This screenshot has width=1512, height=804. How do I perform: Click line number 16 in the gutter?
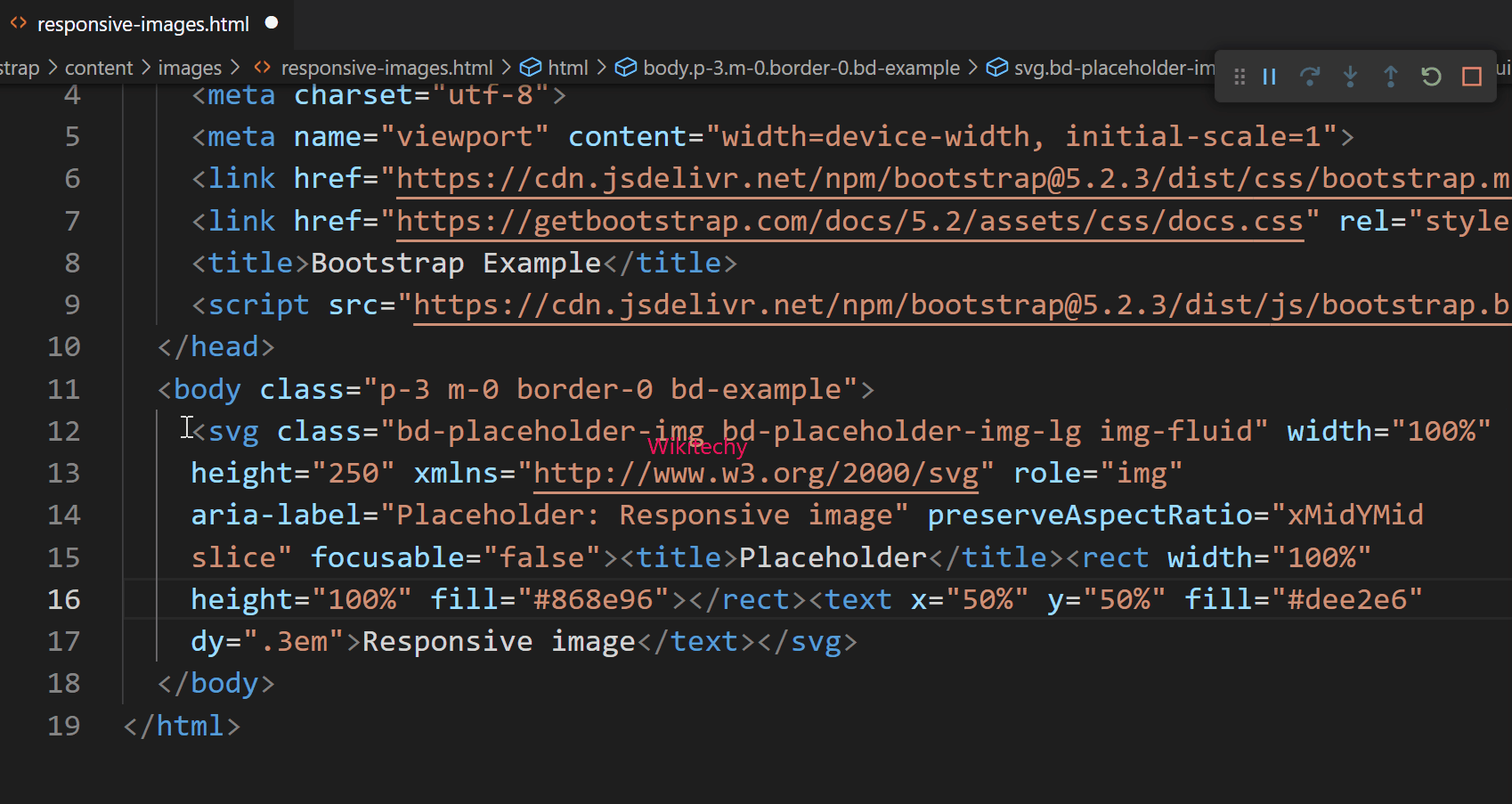click(63, 598)
